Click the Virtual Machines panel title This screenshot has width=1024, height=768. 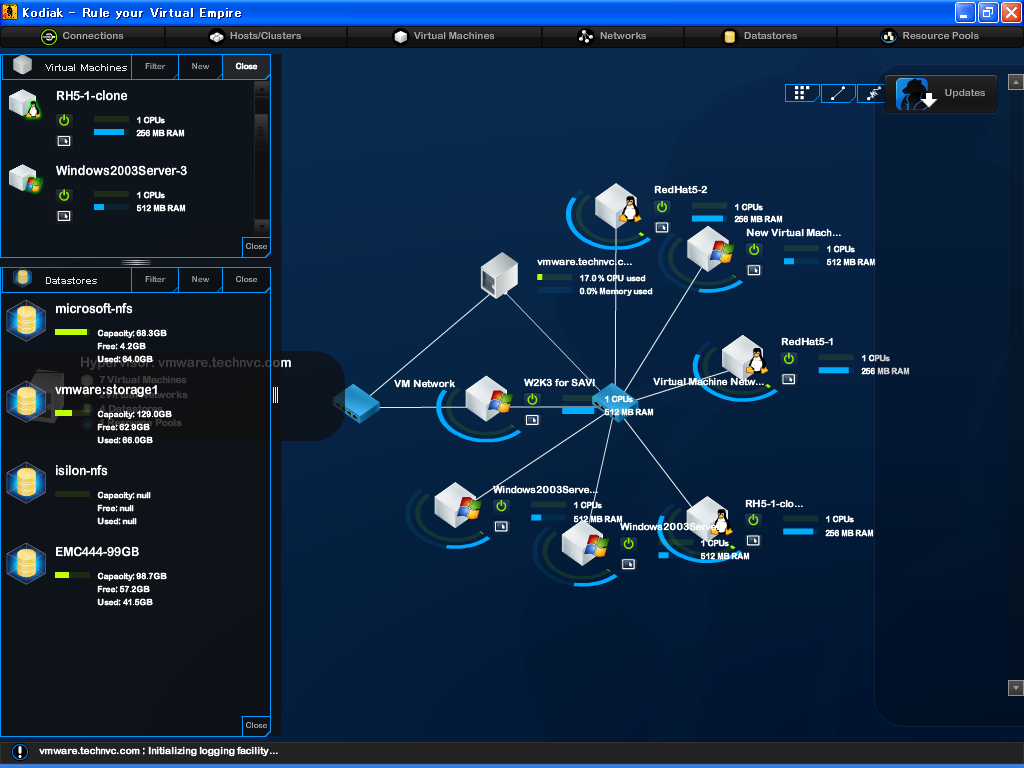(86, 68)
